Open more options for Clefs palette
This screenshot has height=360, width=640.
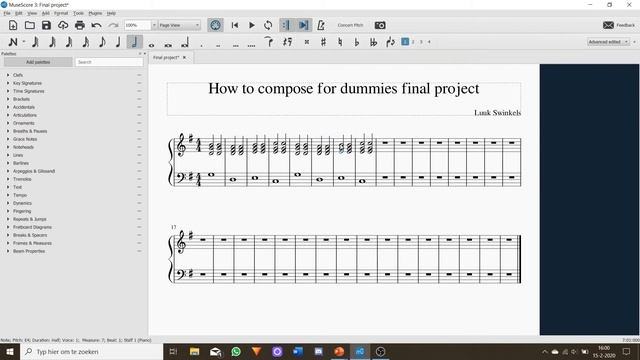point(139,75)
